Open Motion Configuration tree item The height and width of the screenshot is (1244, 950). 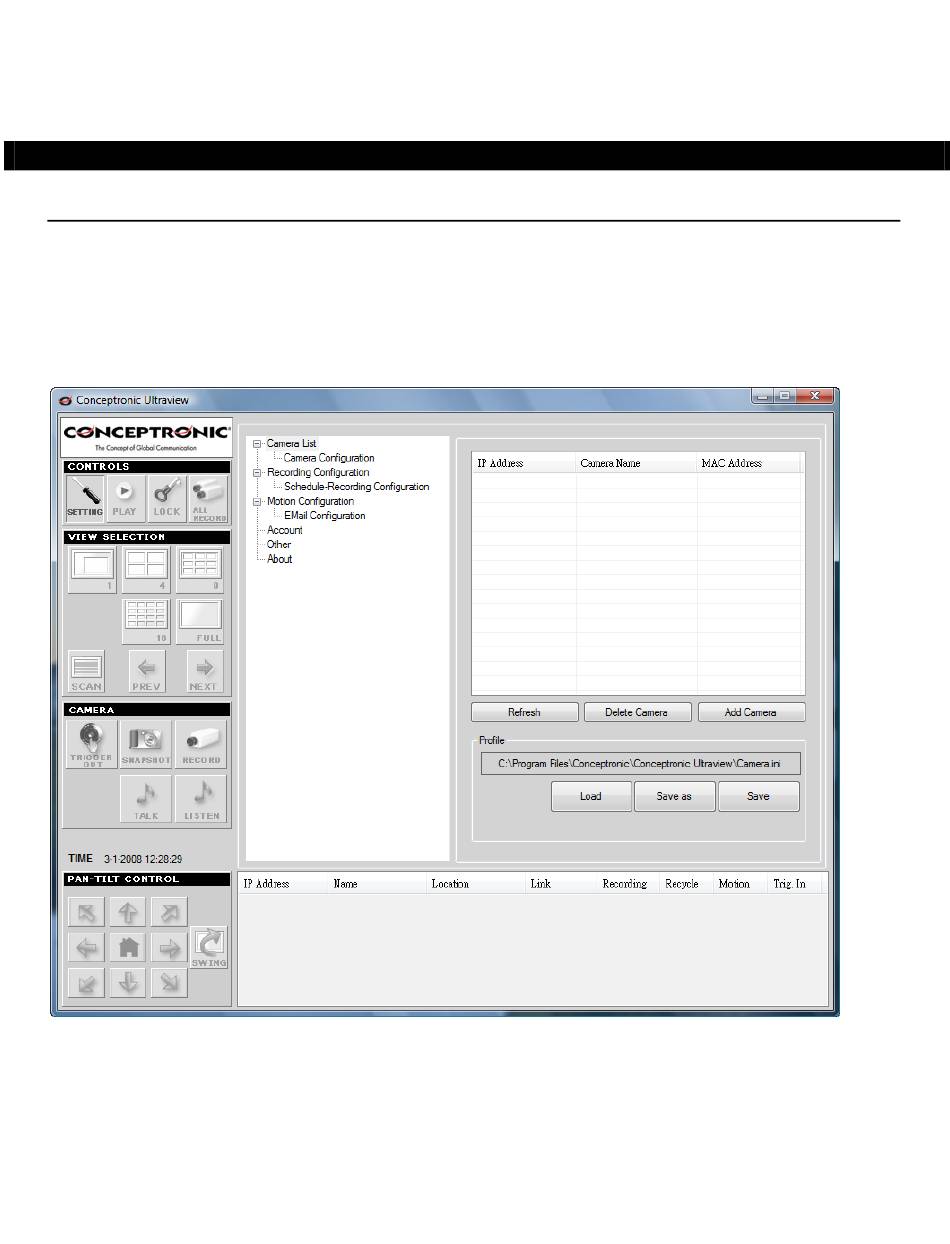(x=310, y=502)
